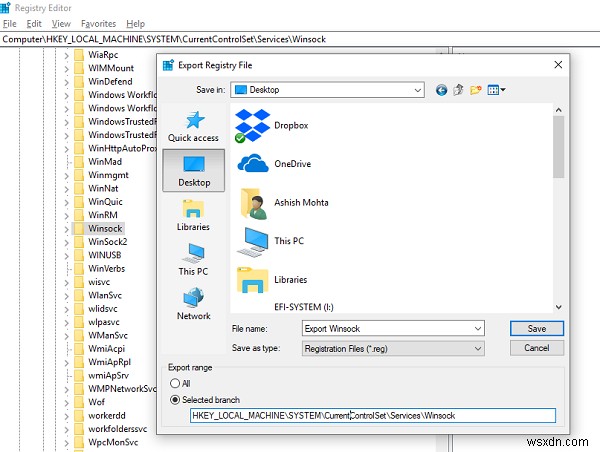Select Libraries in the places bar

pos(194,215)
